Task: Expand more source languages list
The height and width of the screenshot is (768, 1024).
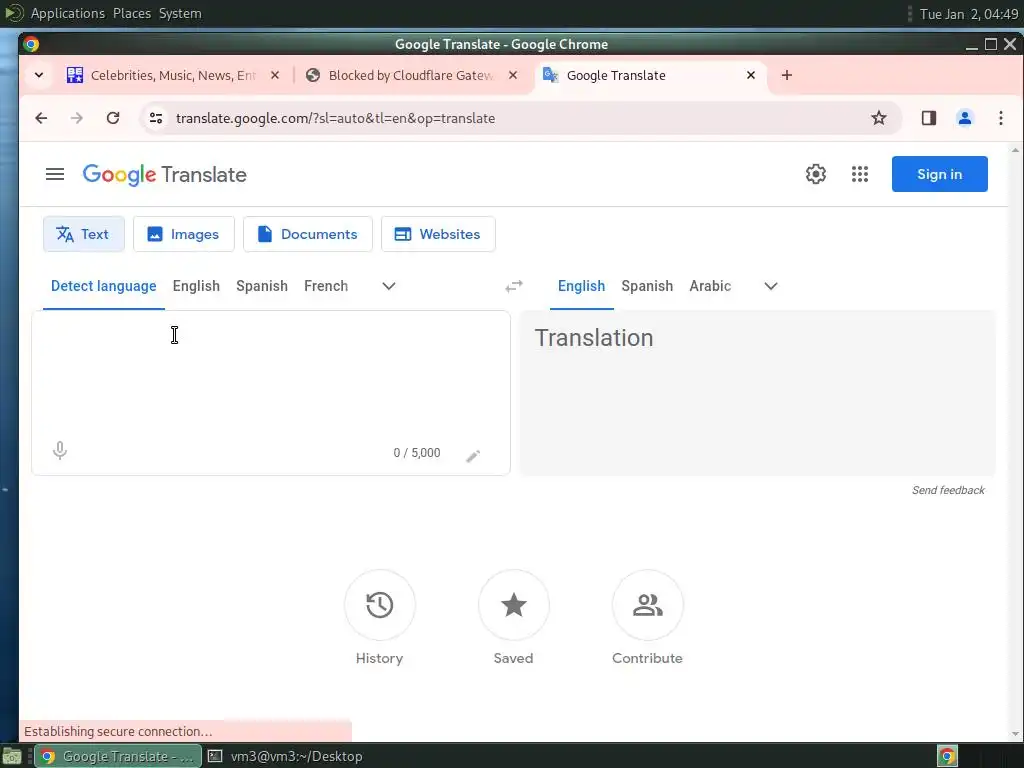Action: point(389,286)
